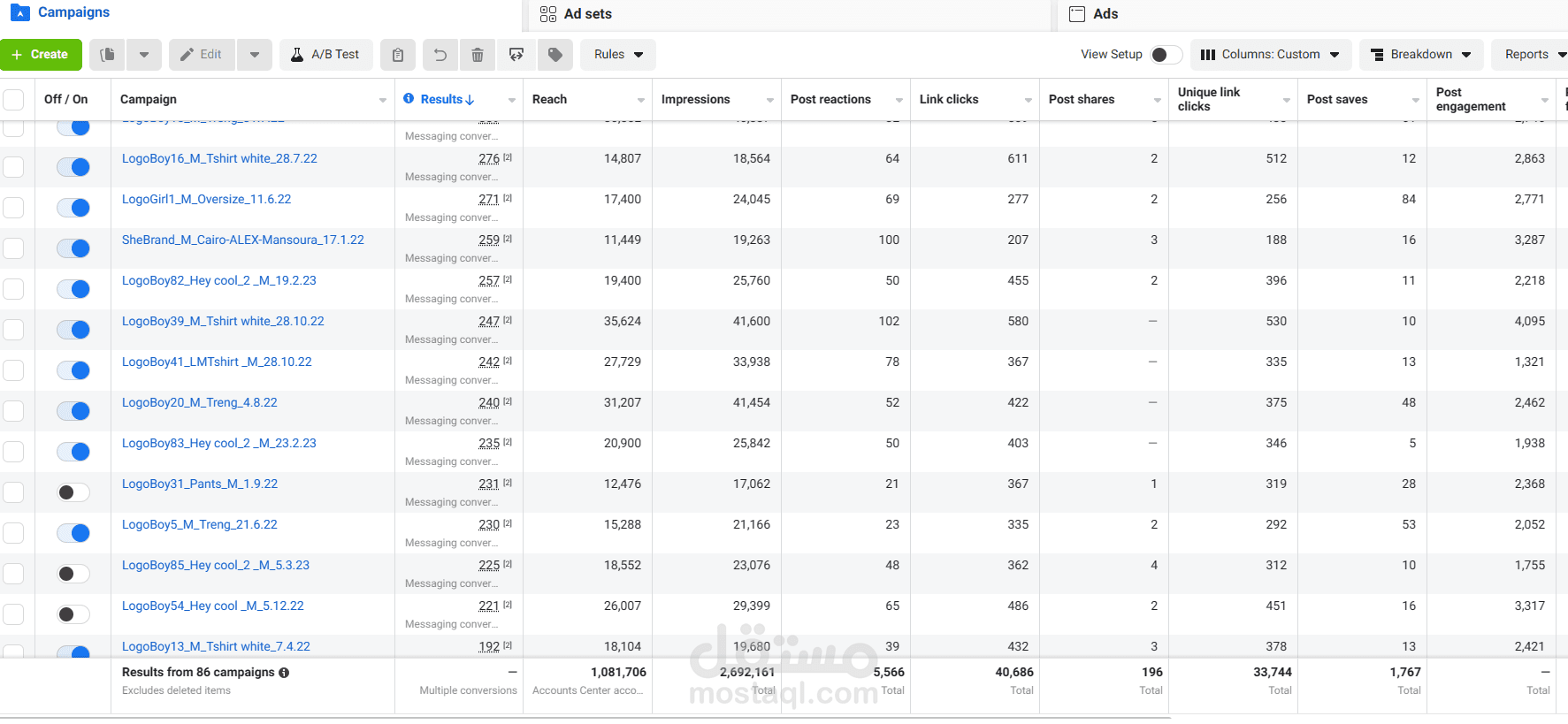Viewport: 1568px width, 724px height.
Task: Open the LogoBoy39_M_Tshirt white_28.10.22 campaign link
Action: 223,321
